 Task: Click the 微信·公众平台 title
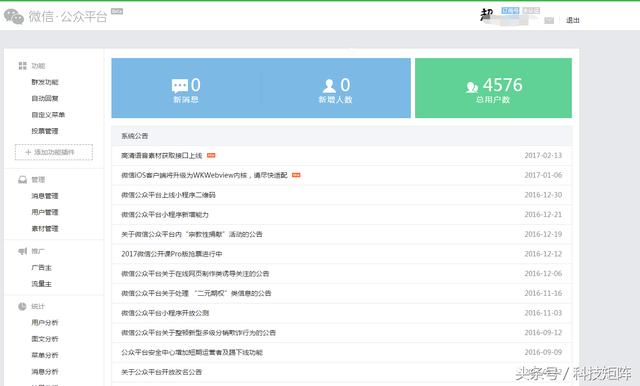tap(68, 16)
